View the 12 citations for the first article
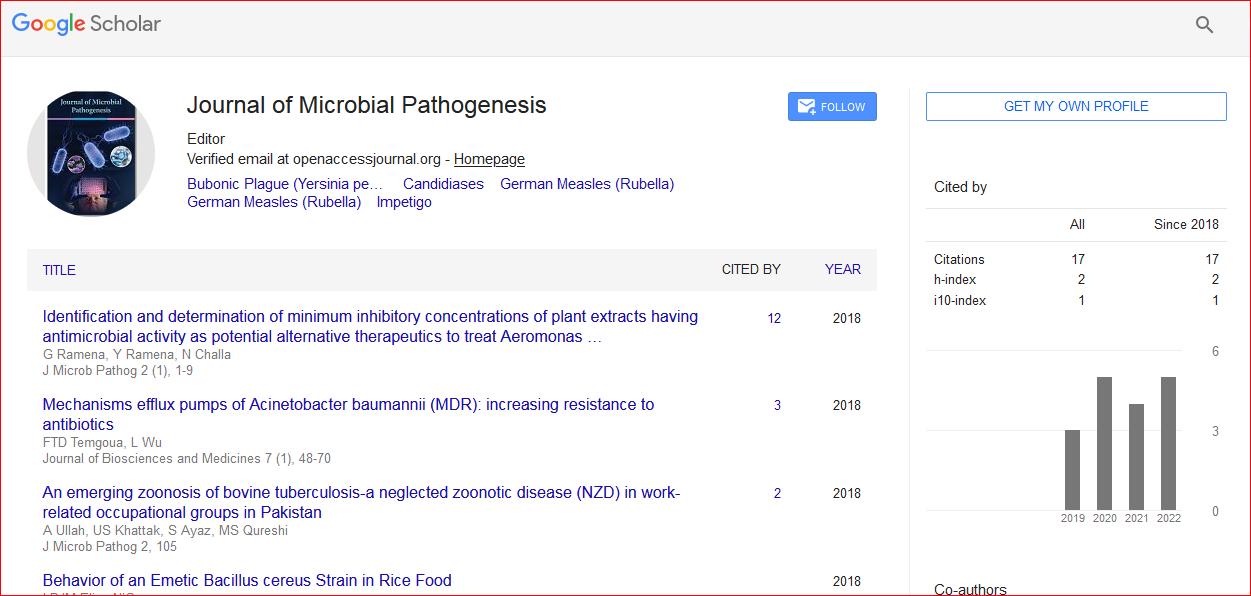Screen dimensions: 1251x596 pos(774,319)
